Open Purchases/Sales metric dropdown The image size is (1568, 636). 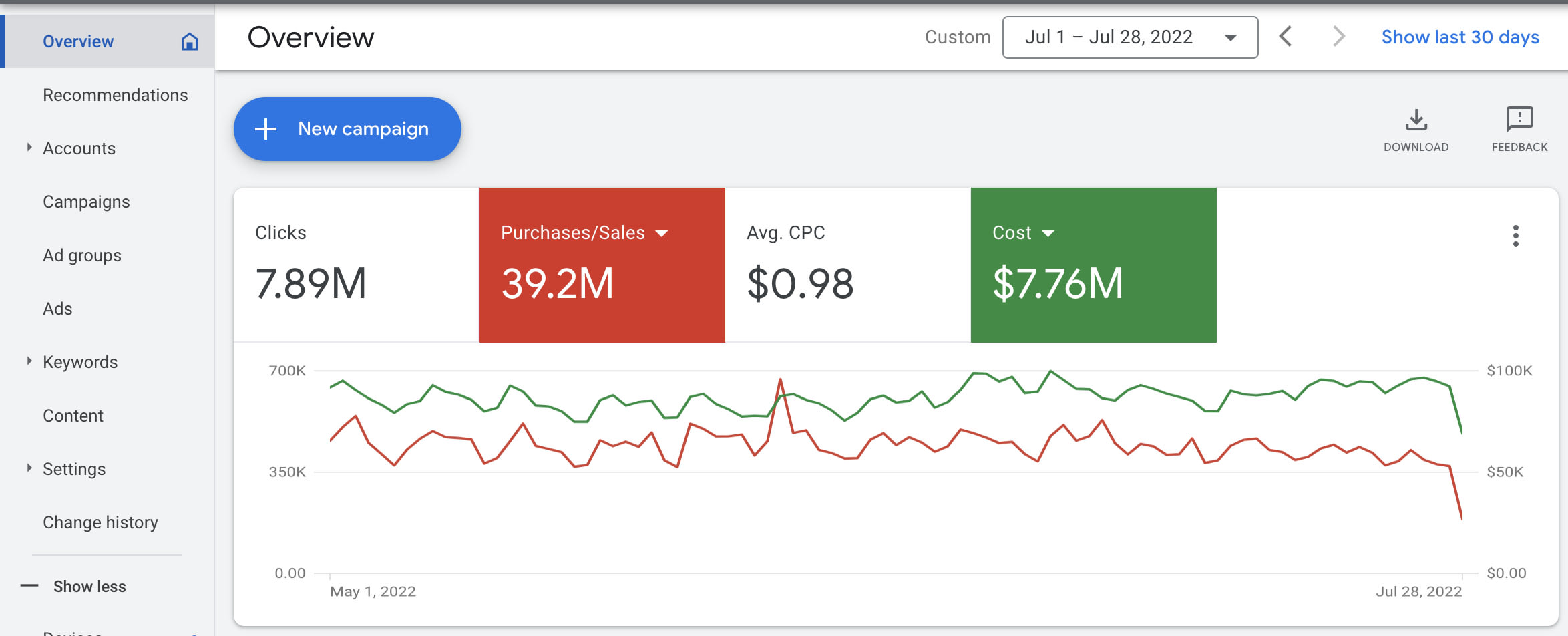(x=662, y=233)
